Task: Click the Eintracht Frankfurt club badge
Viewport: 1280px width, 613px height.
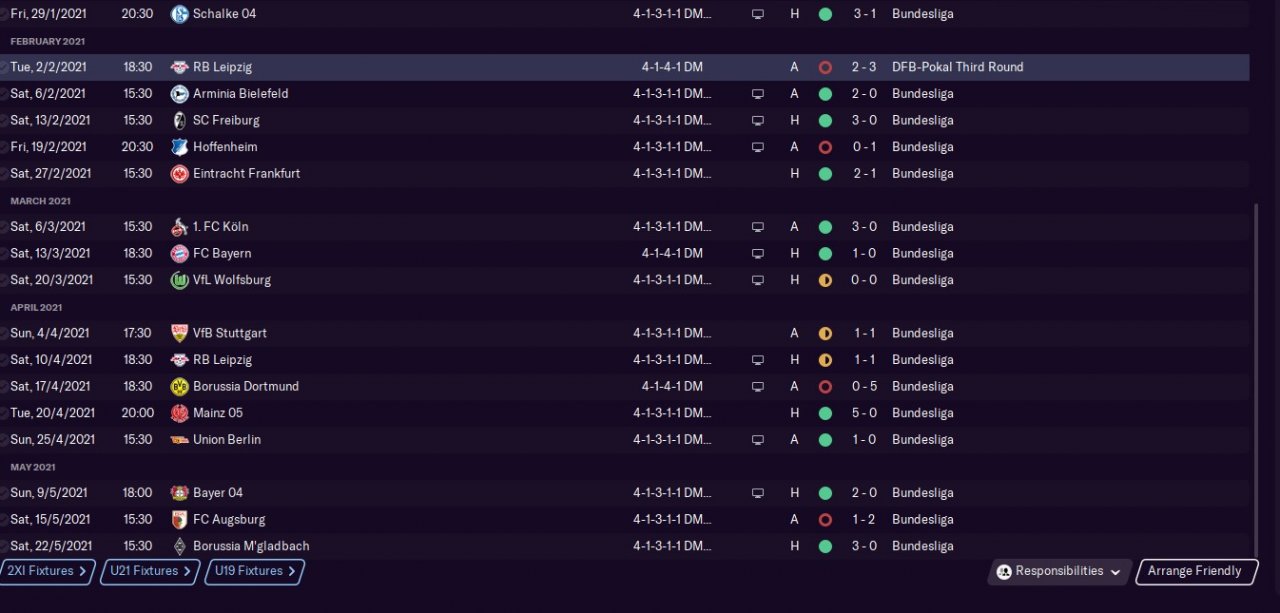Action: [180, 174]
